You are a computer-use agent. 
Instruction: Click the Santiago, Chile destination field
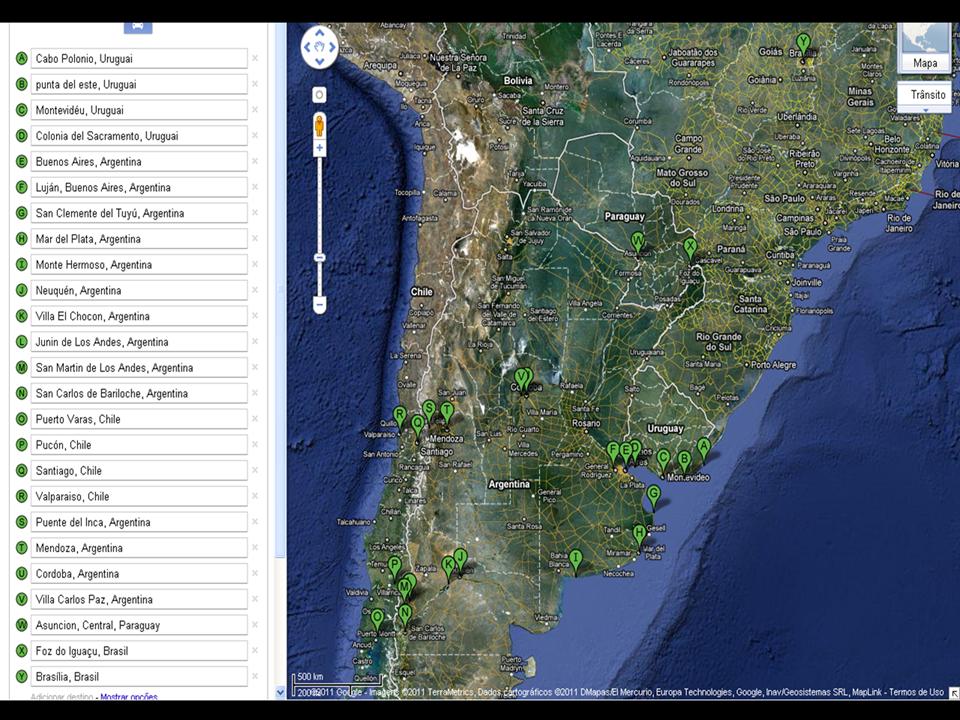(139, 471)
